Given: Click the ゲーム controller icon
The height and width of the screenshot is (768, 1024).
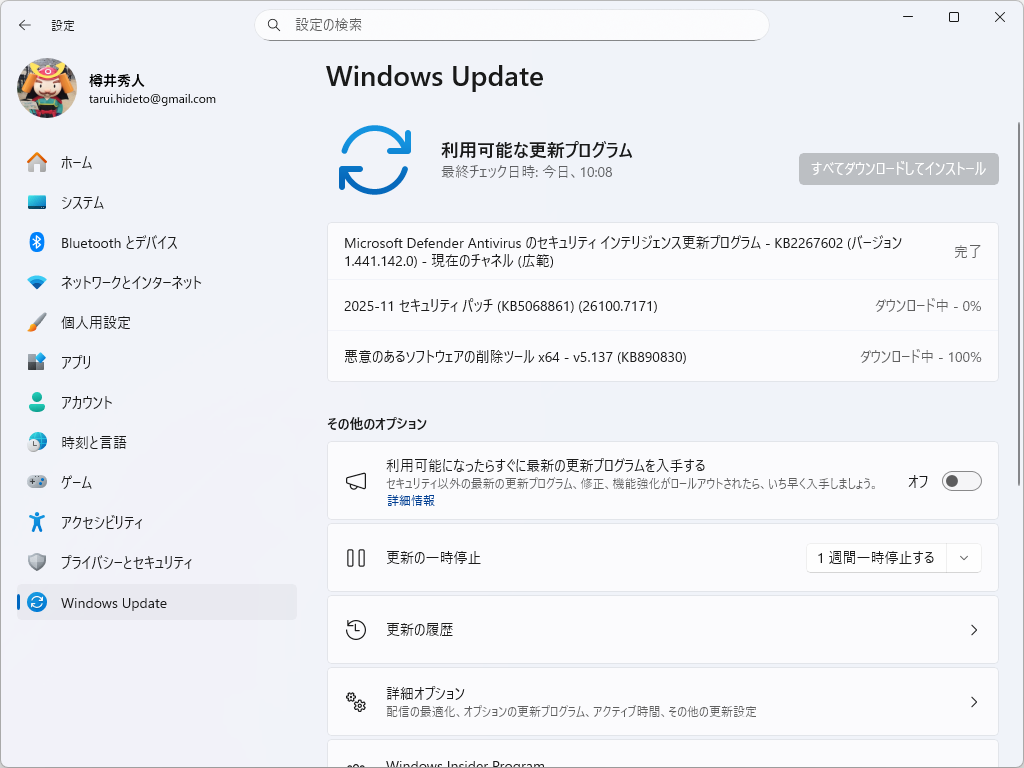Looking at the screenshot, I should 36,483.
